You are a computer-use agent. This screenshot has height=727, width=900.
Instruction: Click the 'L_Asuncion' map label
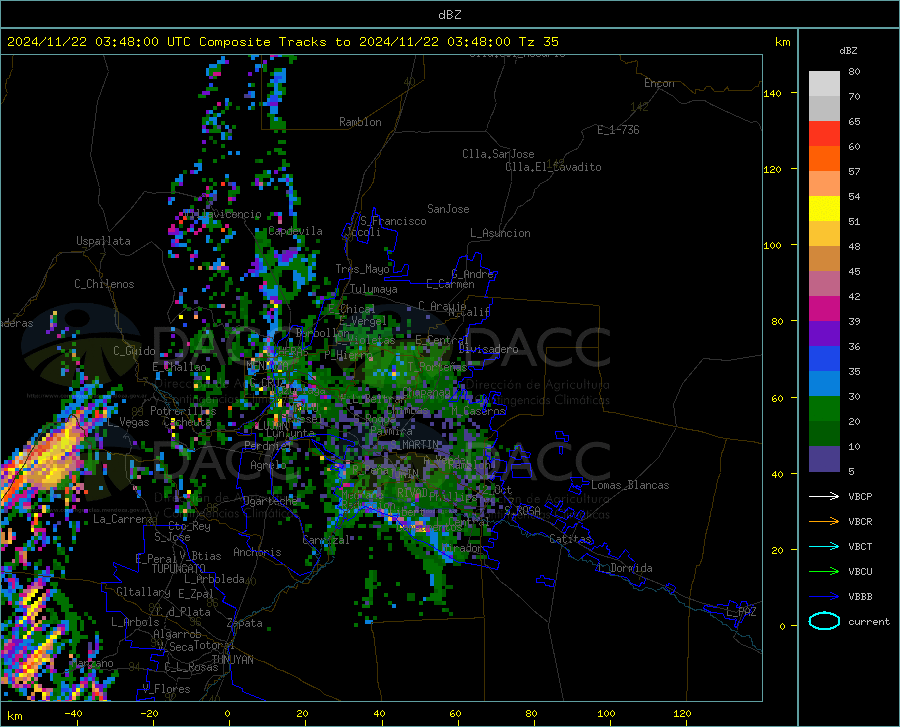pyautogui.click(x=500, y=233)
